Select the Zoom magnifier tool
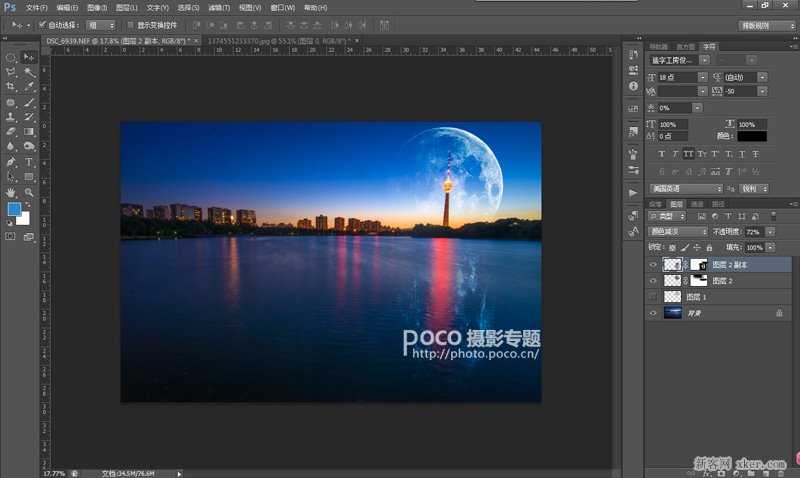This screenshot has width=800, height=478. pyautogui.click(x=29, y=192)
